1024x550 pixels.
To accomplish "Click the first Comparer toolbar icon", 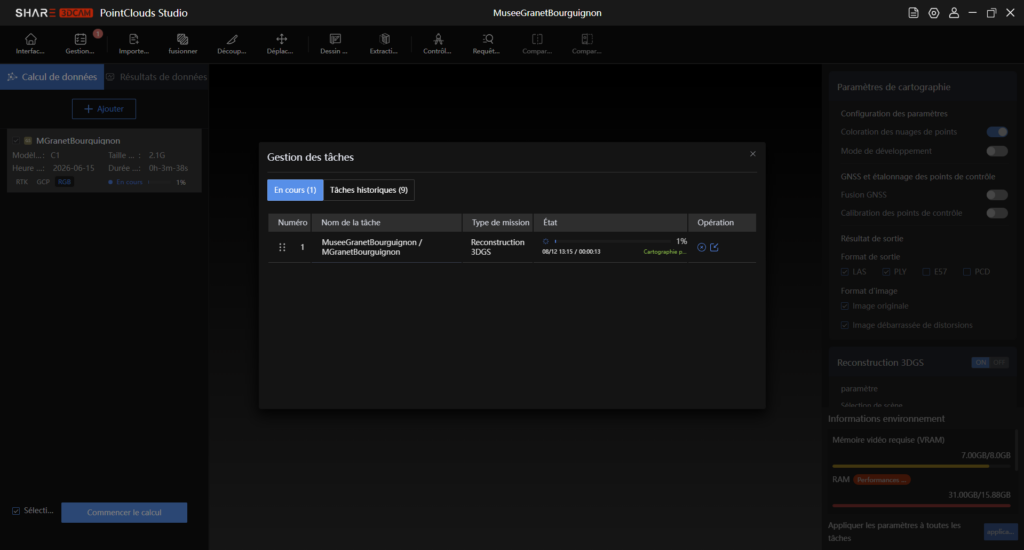I will (x=537, y=39).
